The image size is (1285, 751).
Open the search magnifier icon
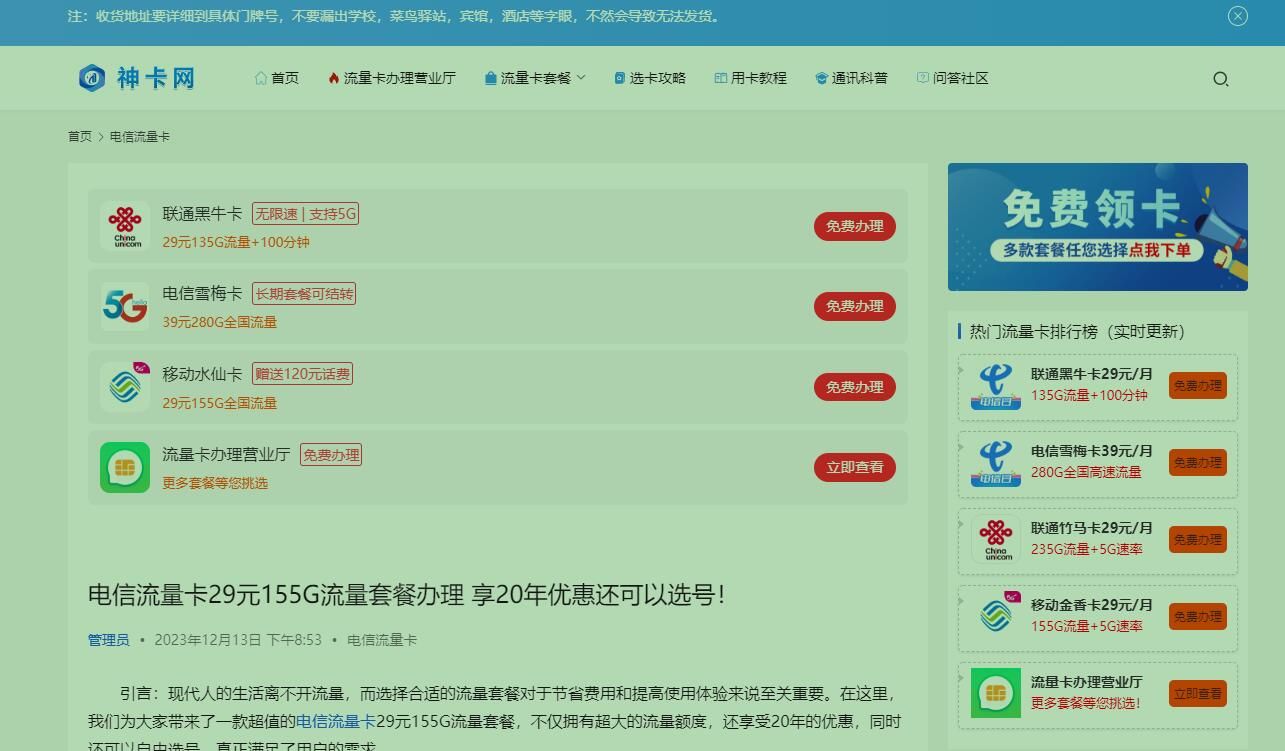1221,79
